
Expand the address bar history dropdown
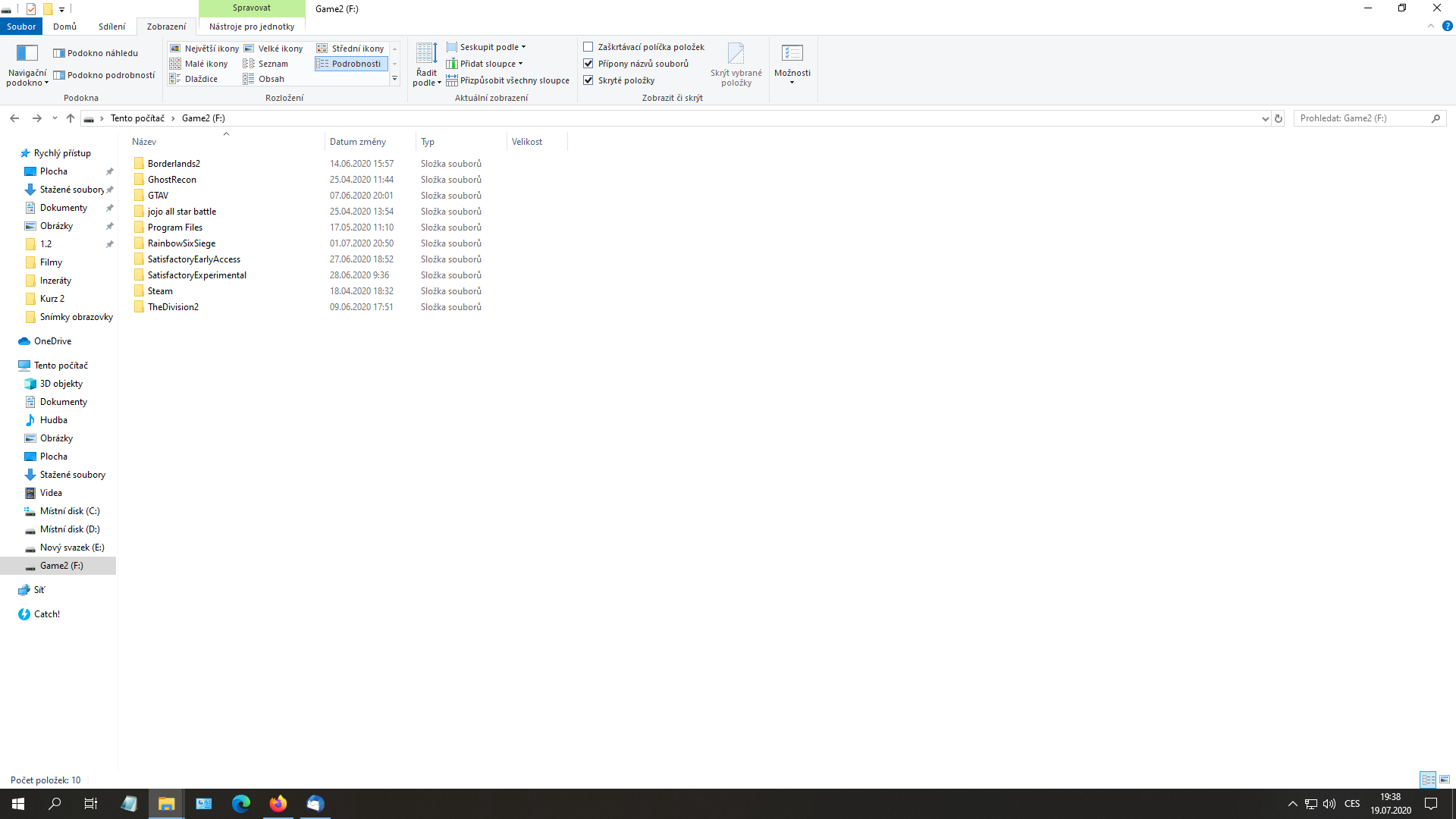pyautogui.click(x=1265, y=118)
